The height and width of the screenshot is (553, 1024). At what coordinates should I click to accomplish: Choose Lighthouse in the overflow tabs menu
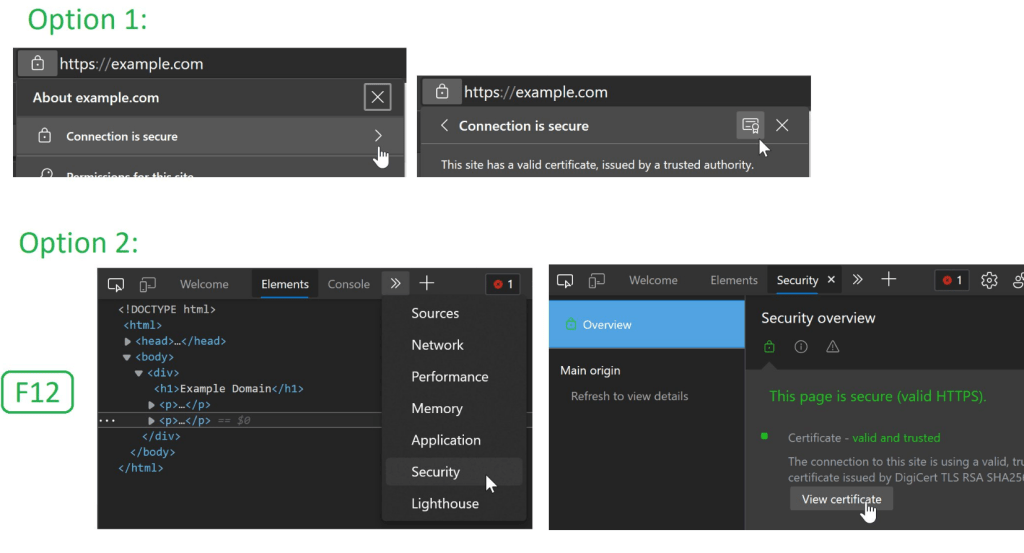444,503
